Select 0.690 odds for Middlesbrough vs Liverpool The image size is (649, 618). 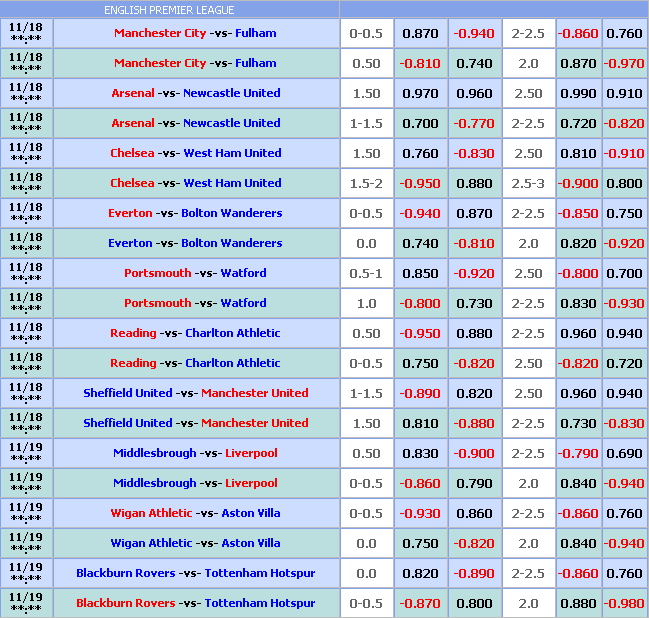pyautogui.click(x=624, y=453)
